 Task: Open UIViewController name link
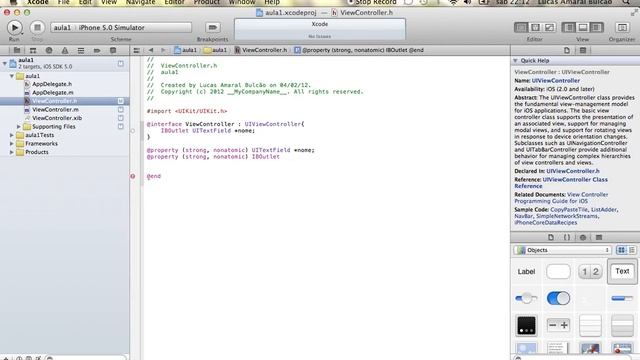(x=556, y=81)
